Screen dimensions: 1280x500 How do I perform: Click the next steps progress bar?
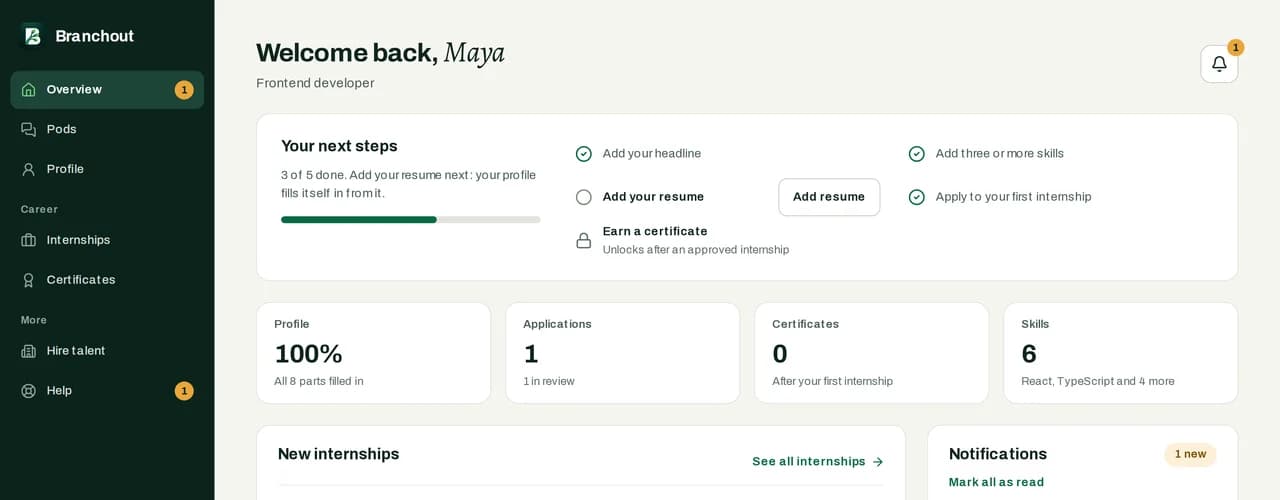click(x=411, y=219)
